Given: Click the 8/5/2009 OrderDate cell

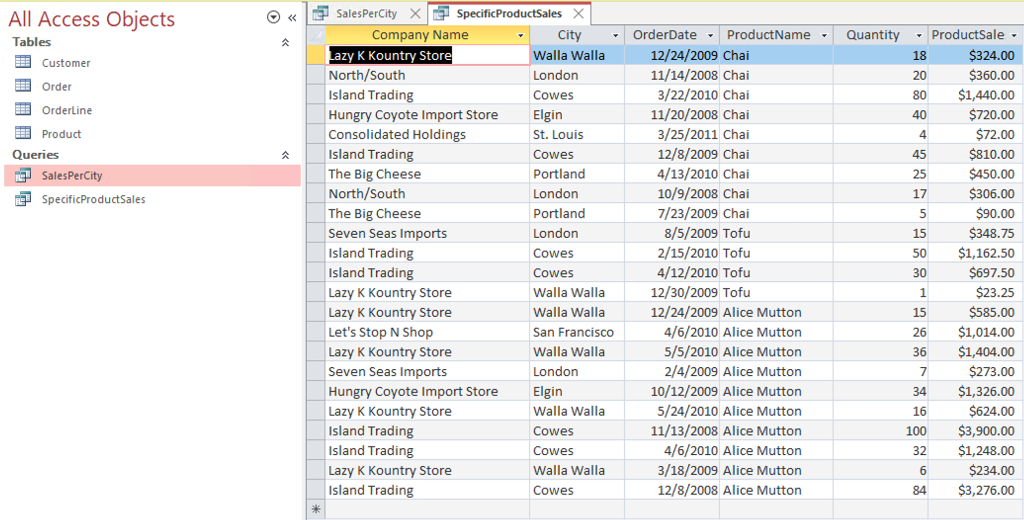Looking at the screenshot, I should (672, 233).
